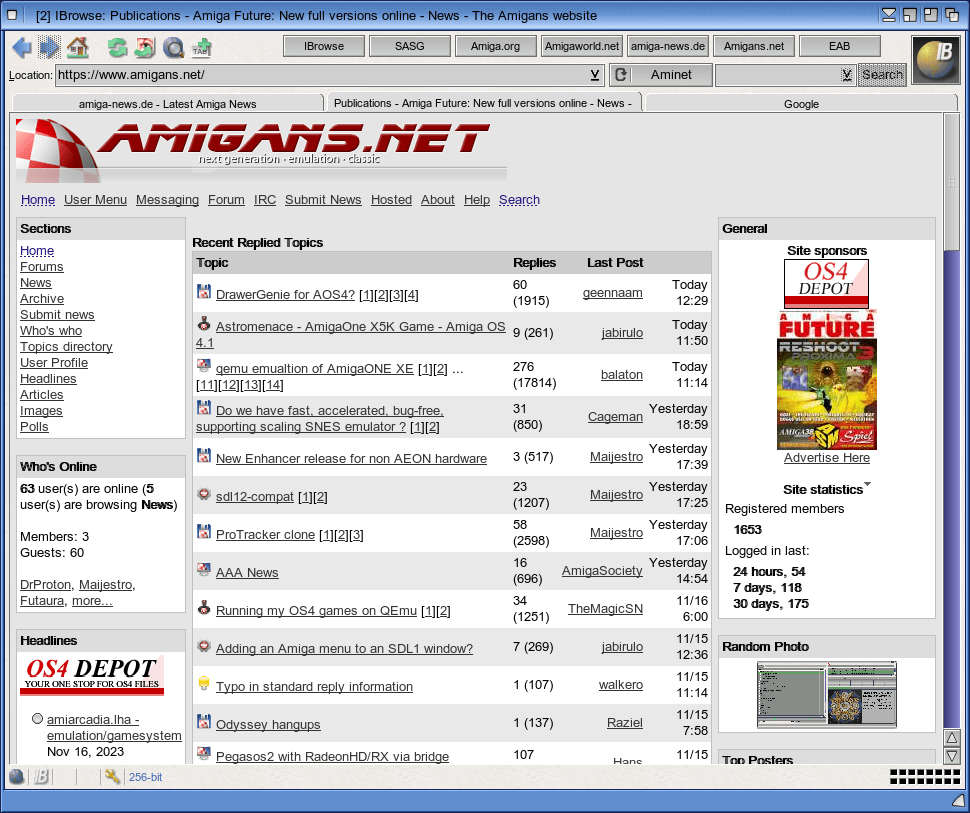Click the Forum link in site navigation
This screenshot has height=813, width=970.
click(x=226, y=200)
